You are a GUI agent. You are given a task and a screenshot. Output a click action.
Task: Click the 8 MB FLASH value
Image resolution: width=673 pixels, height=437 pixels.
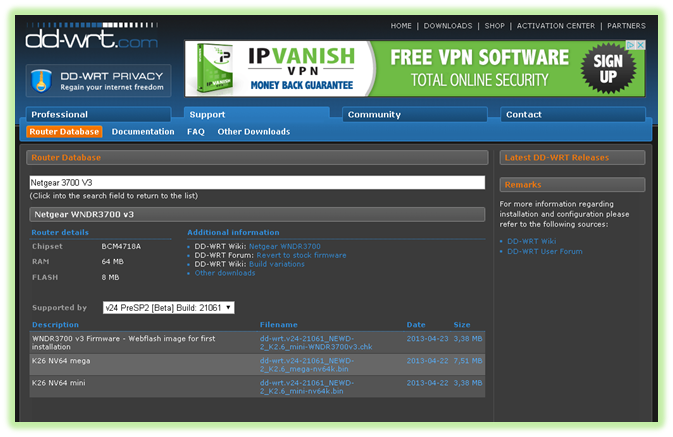[110, 277]
